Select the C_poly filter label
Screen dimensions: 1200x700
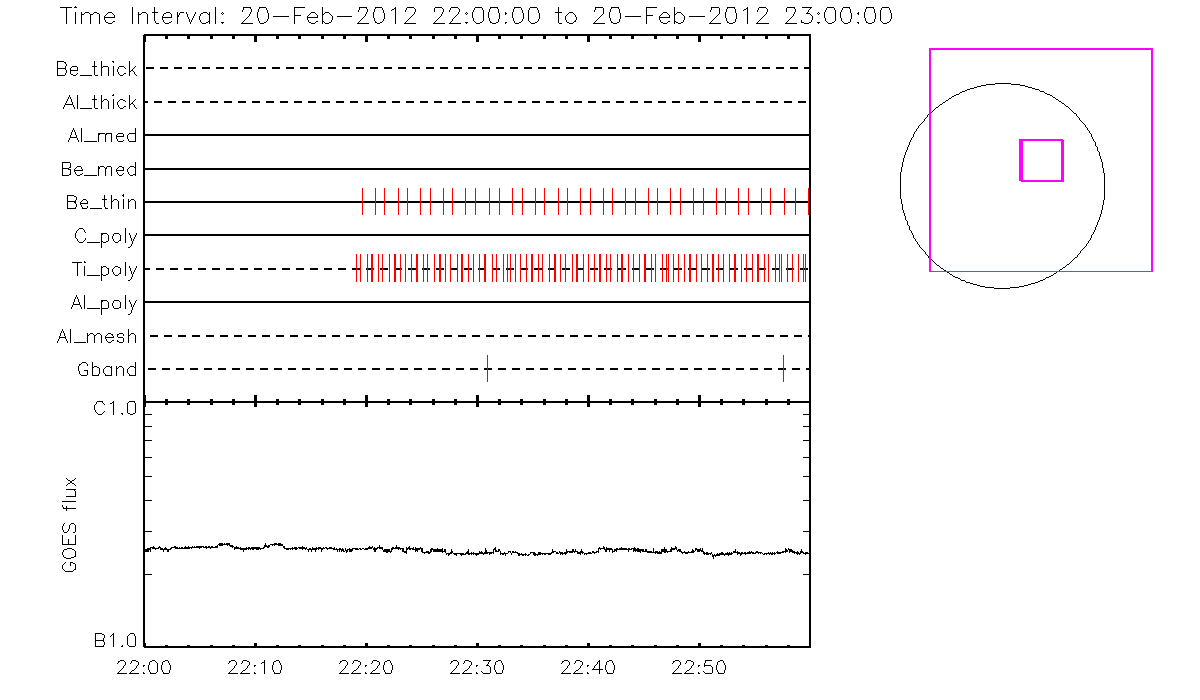point(106,236)
